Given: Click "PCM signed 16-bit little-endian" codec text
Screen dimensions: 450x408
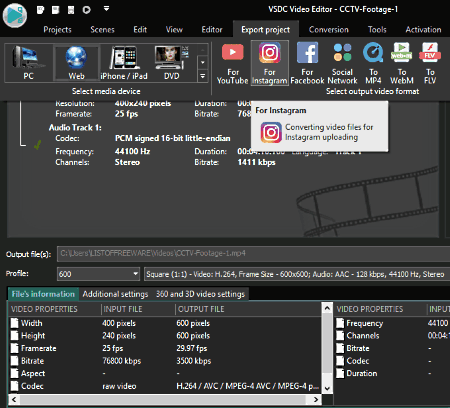Looking at the screenshot, I should point(173,138).
